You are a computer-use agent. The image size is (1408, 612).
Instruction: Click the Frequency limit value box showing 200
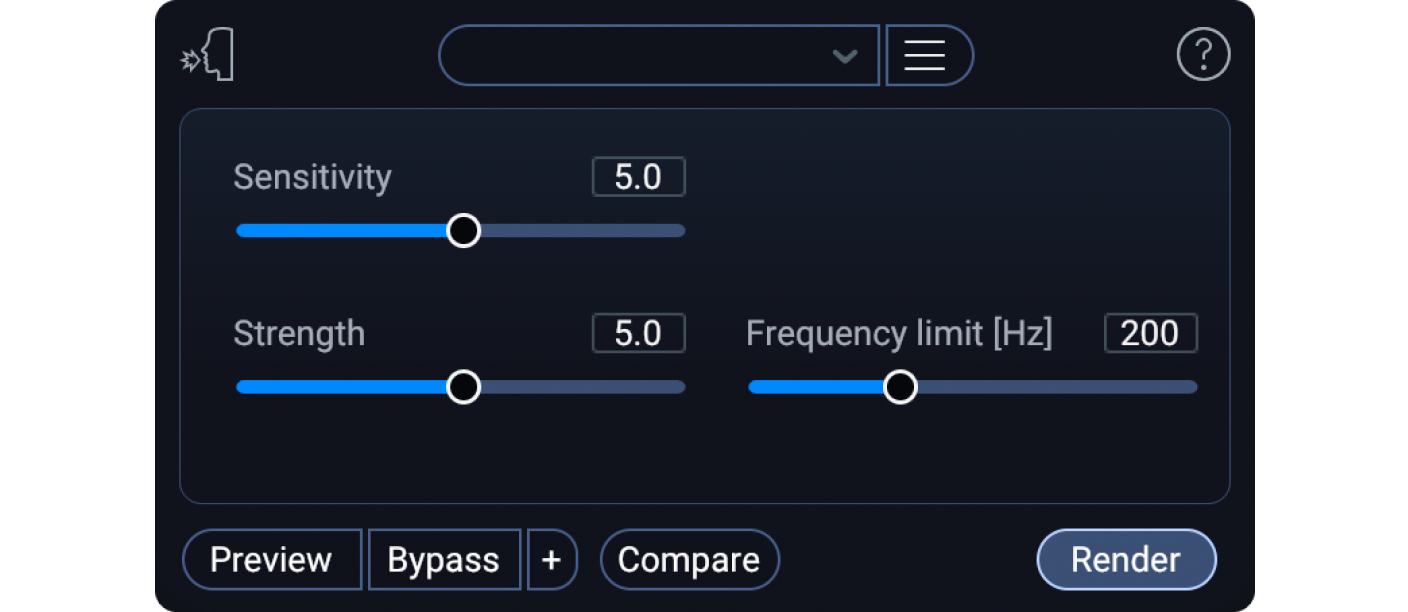[x=1150, y=333]
